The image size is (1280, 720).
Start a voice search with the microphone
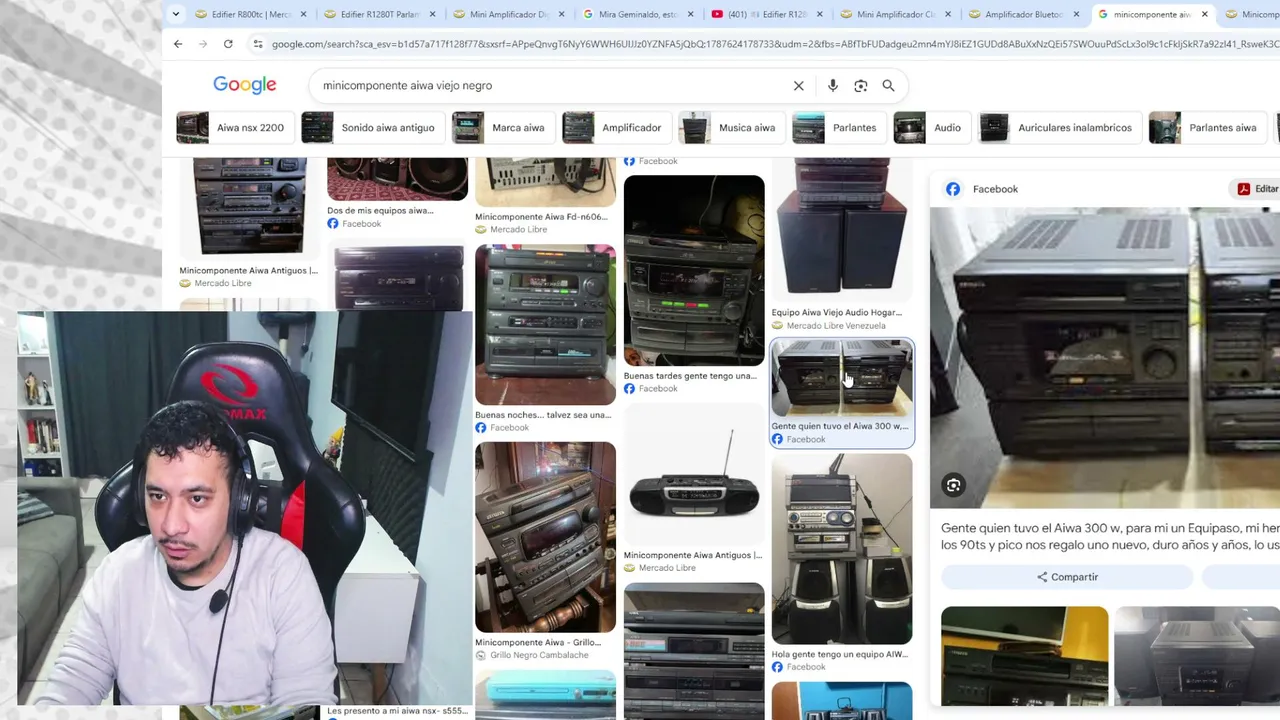832,86
